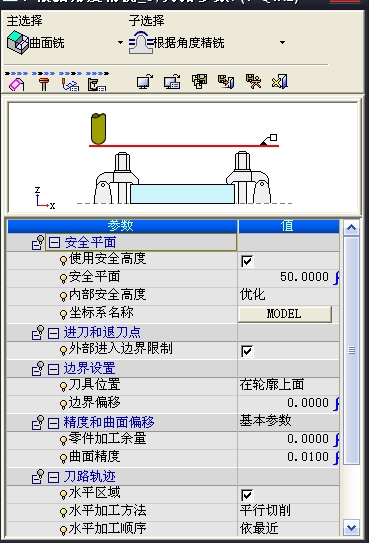Collapse the 精度和曲面偏移 group

tap(53, 423)
